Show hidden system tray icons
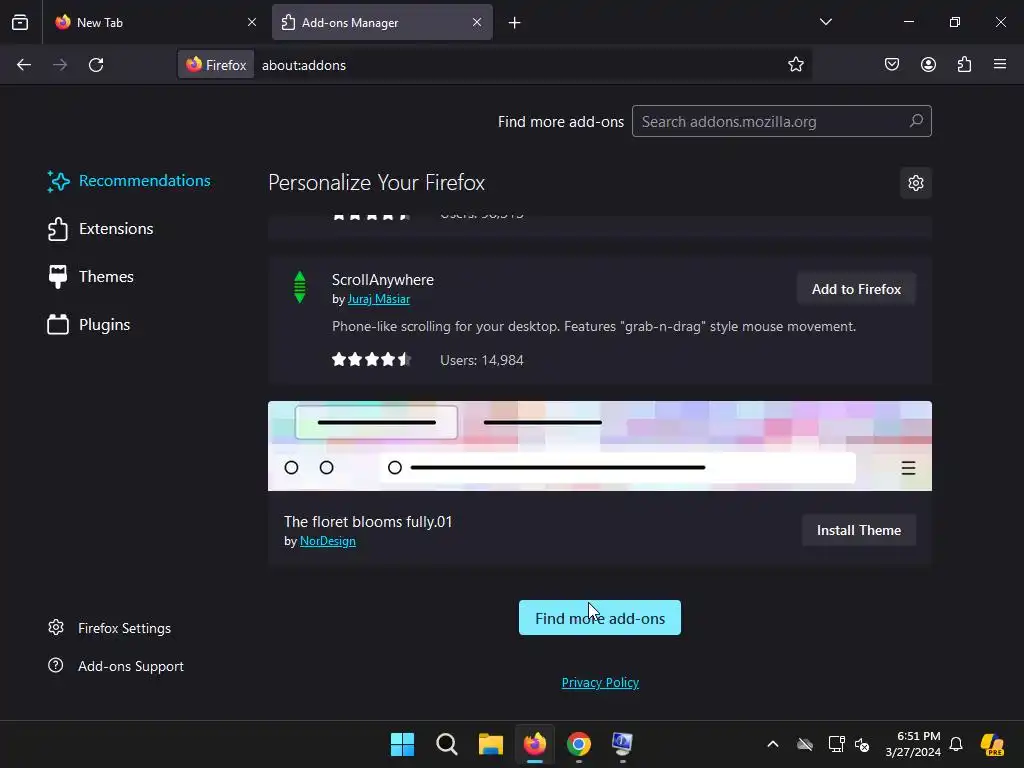 point(773,744)
